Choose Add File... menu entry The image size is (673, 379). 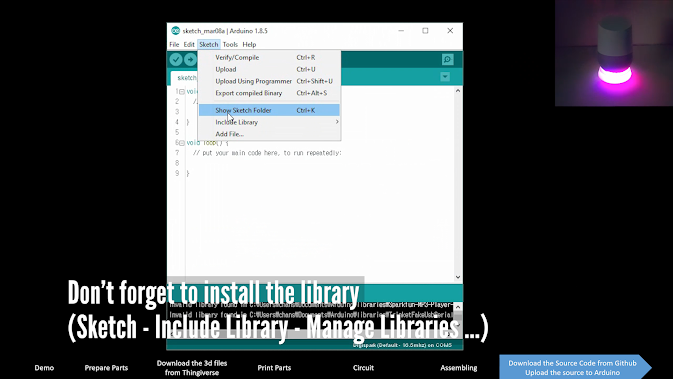[269, 134]
